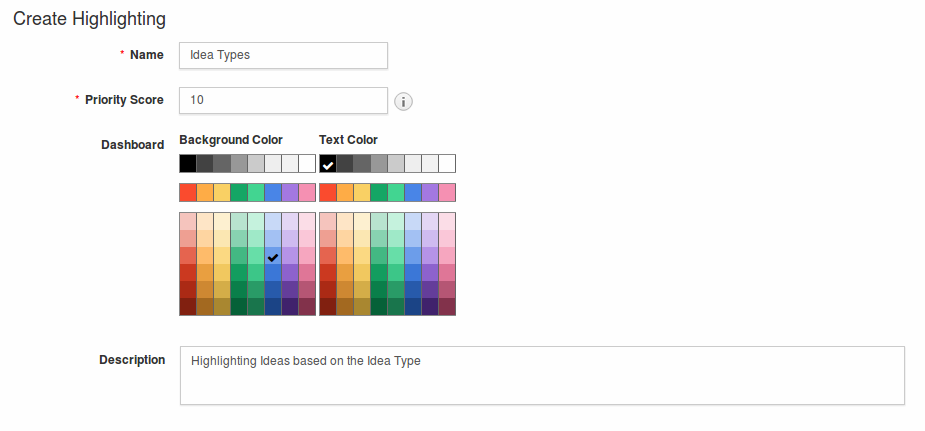This screenshot has width=925, height=431.
Task: Select bright red in Background Color bright row
Action: [188, 192]
